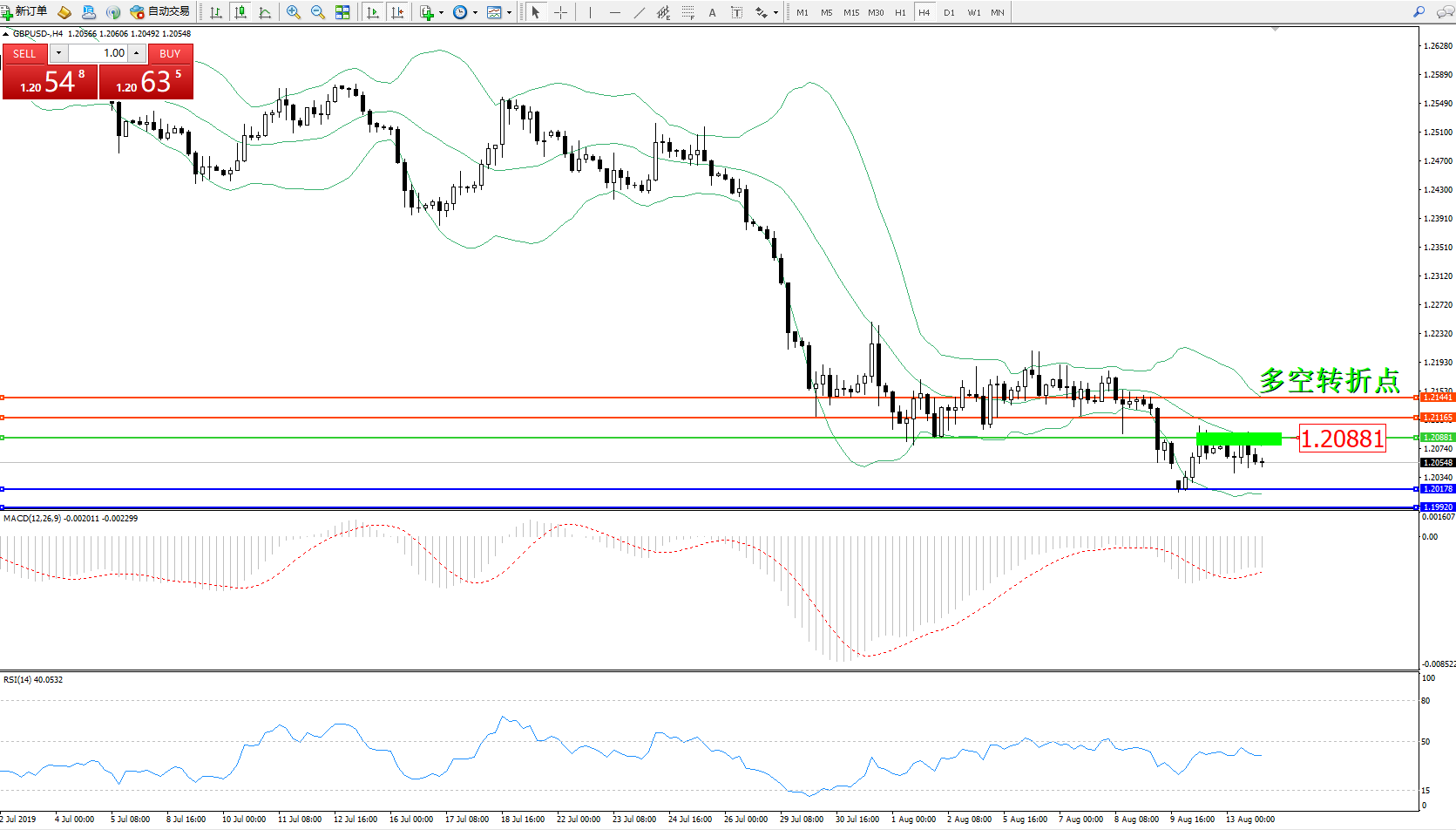Image resolution: width=1456 pixels, height=830 pixels.
Task: Click the zoom in magnifier icon
Action: pos(294,12)
